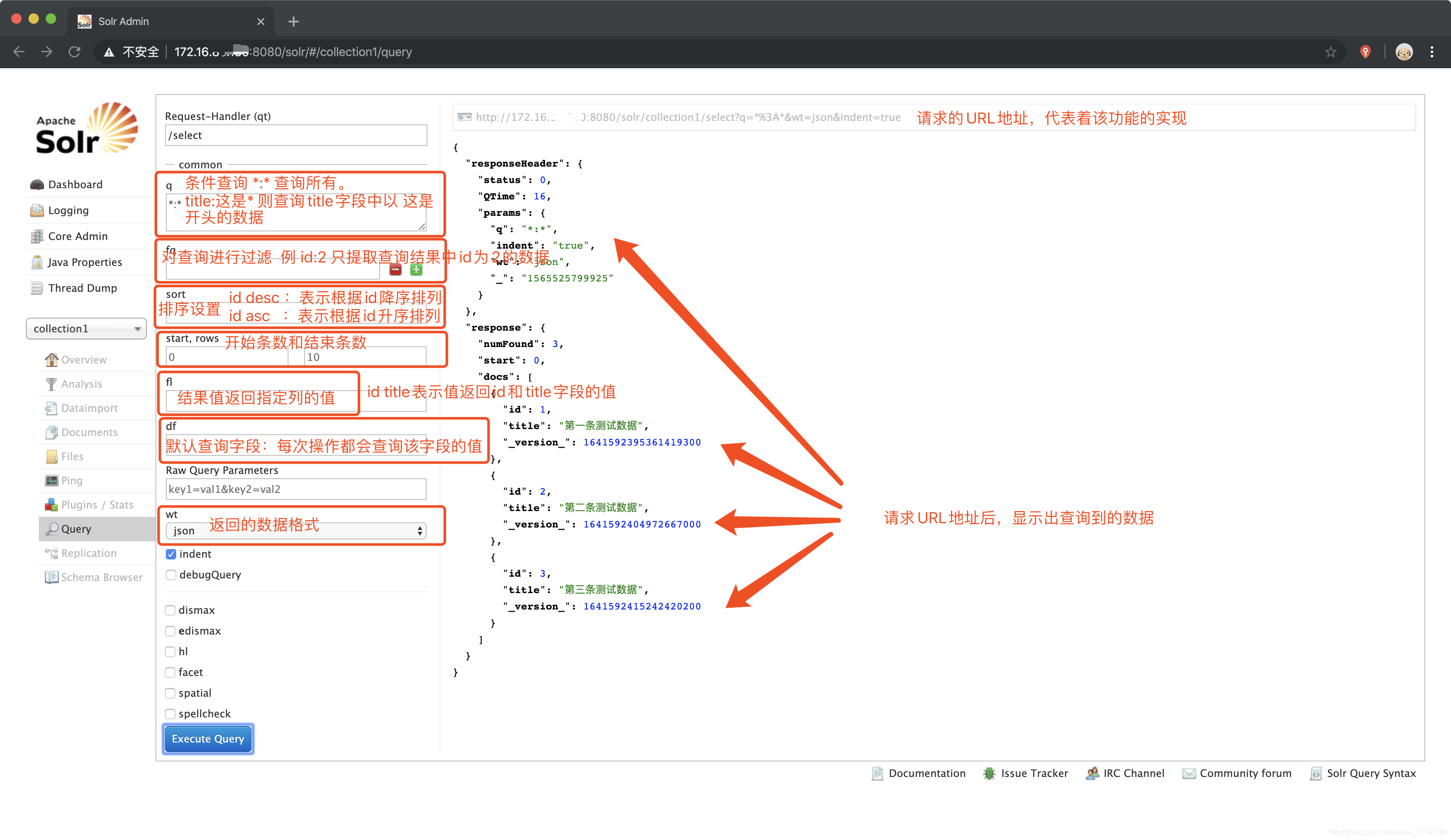The width and height of the screenshot is (1451, 840).
Task: Click the Replication icon
Action: (51, 553)
